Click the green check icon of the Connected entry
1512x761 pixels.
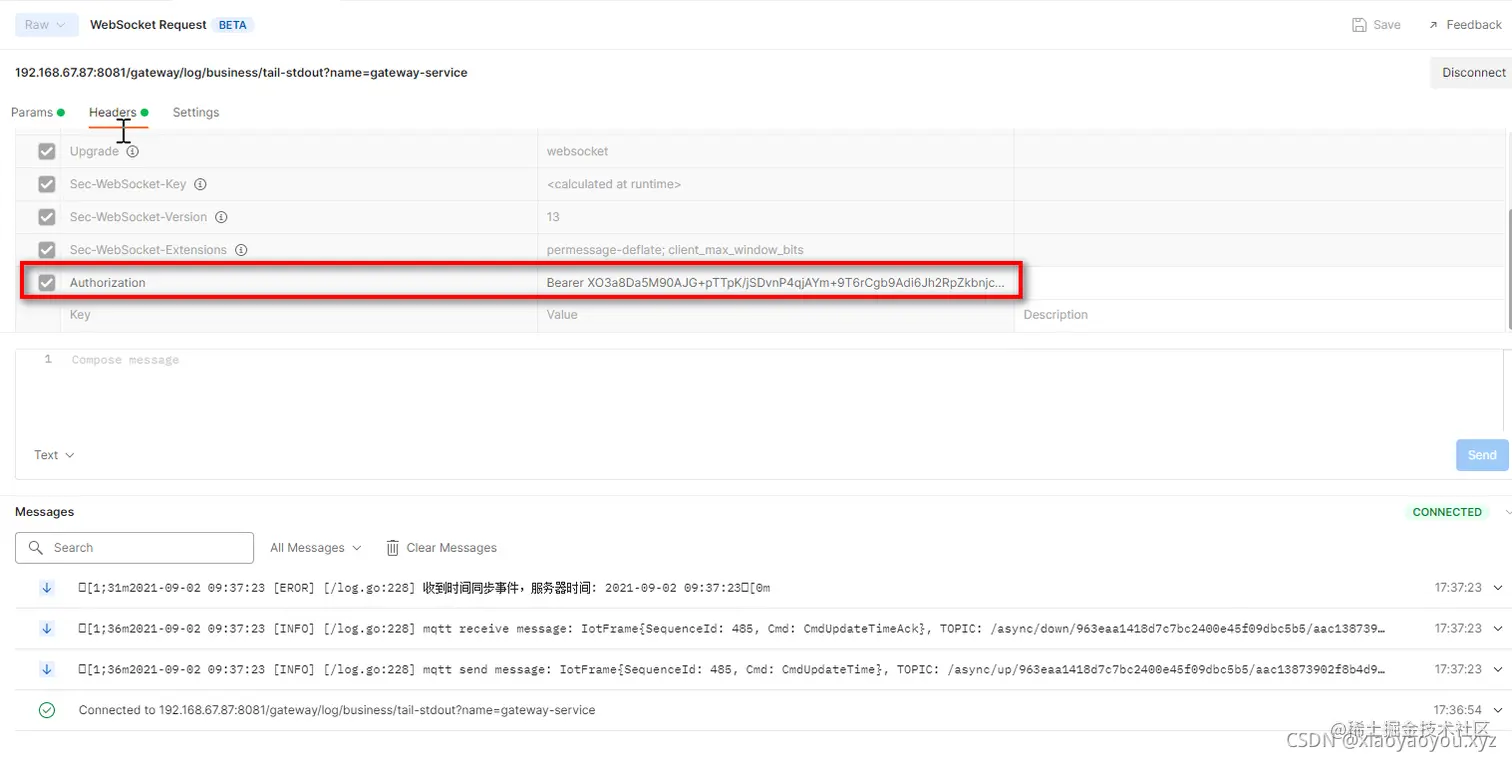point(47,710)
